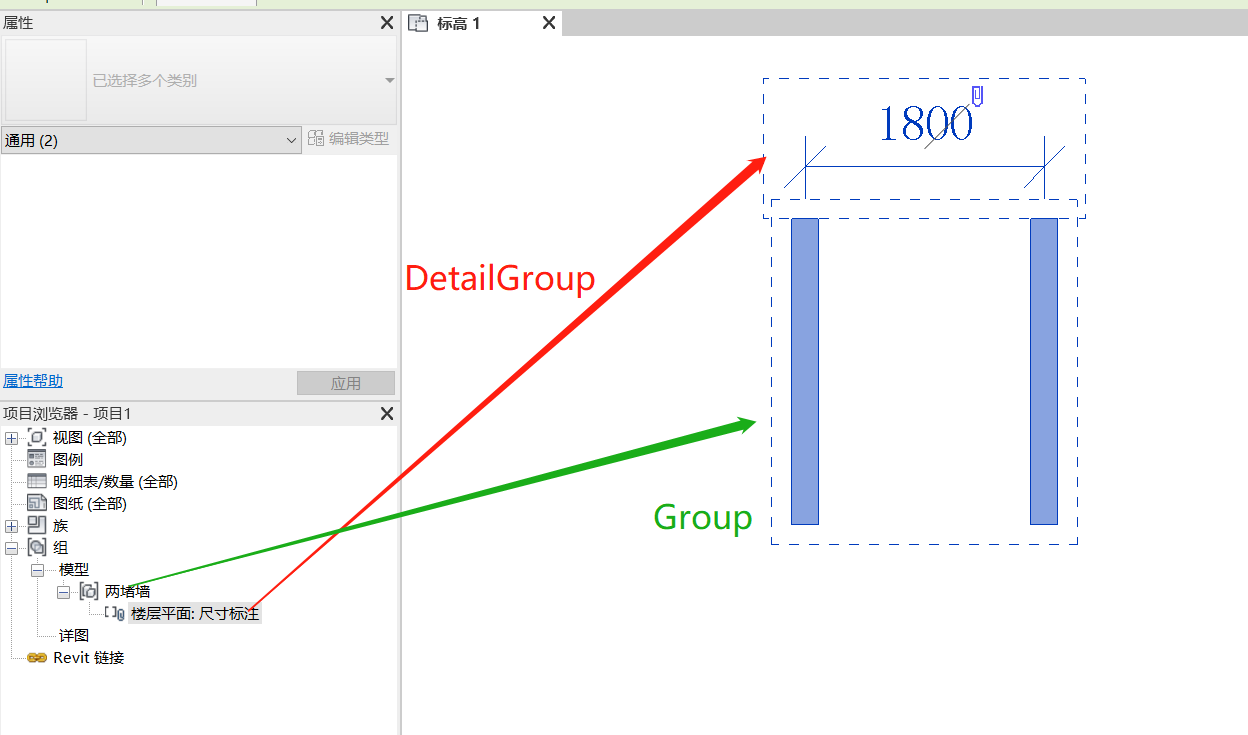
Task: Open the 已选择多个类别 type selector dropdown
Action: [390, 80]
